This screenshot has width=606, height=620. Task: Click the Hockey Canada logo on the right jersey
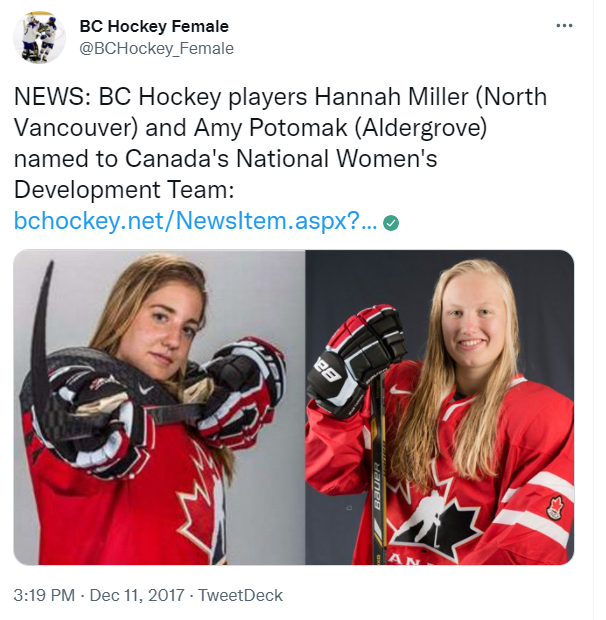point(433,520)
